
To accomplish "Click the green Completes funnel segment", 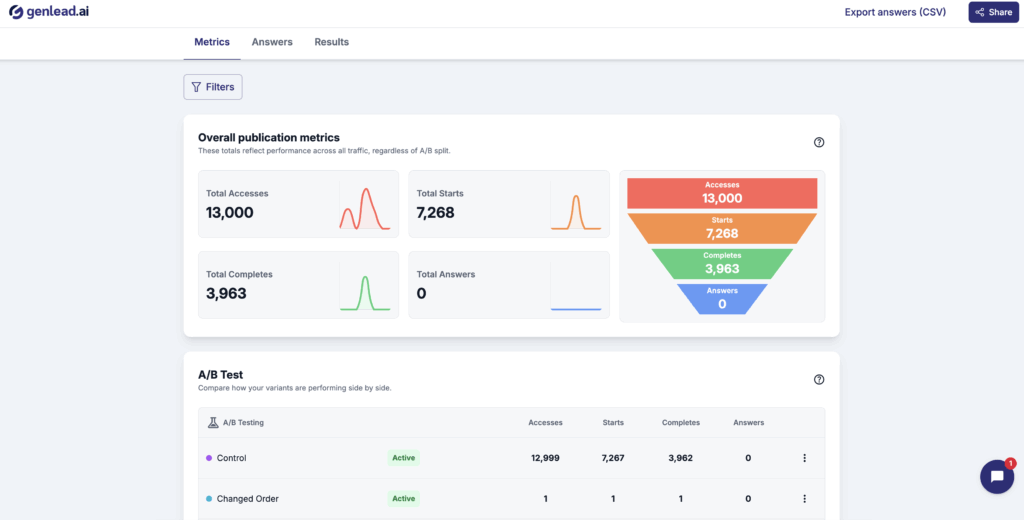I will [x=722, y=264].
